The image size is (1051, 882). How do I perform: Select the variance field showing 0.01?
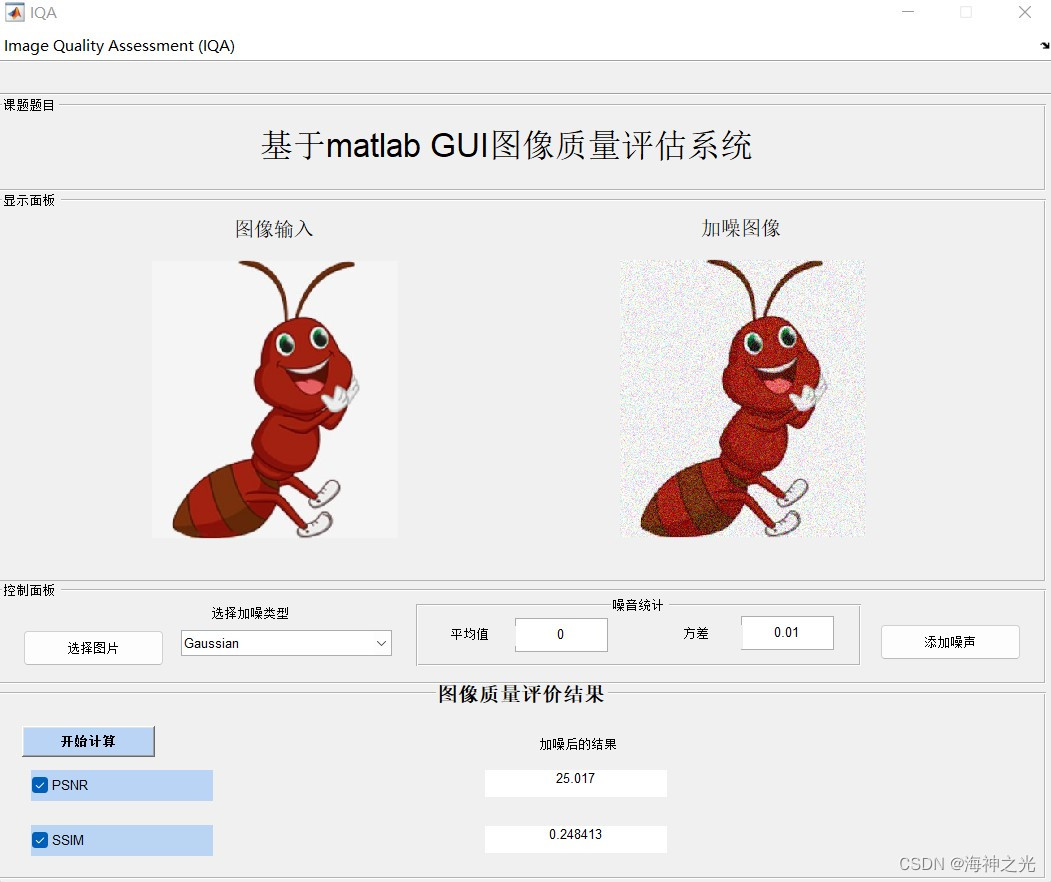click(787, 632)
